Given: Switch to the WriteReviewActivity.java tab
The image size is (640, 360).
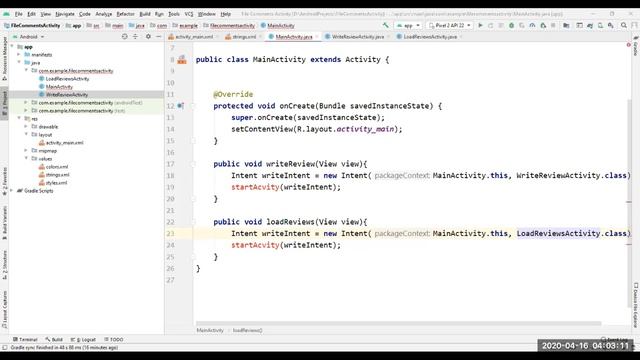Looking at the screenshot, I should (358, 37).
